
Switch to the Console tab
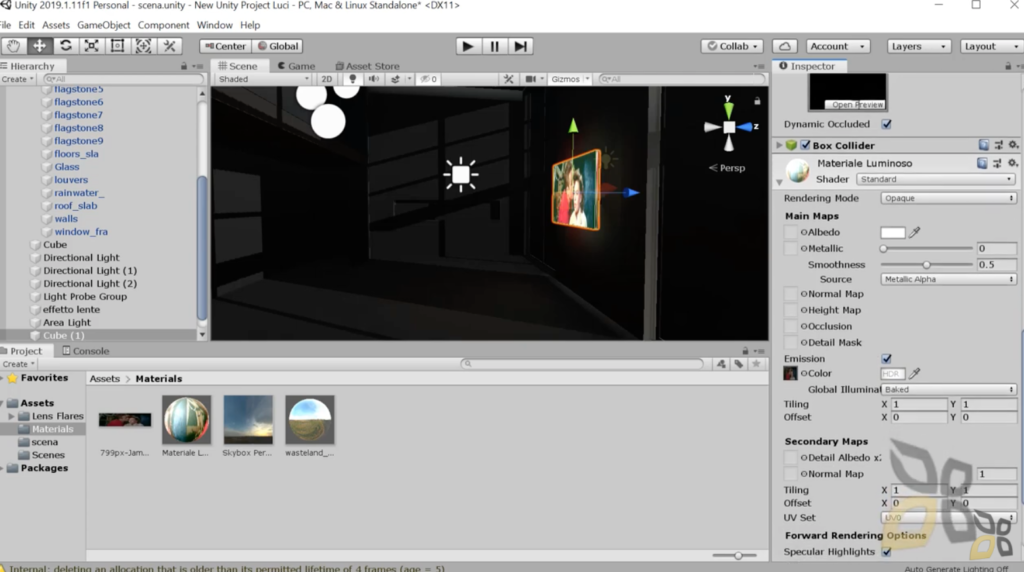coord(86,351)
